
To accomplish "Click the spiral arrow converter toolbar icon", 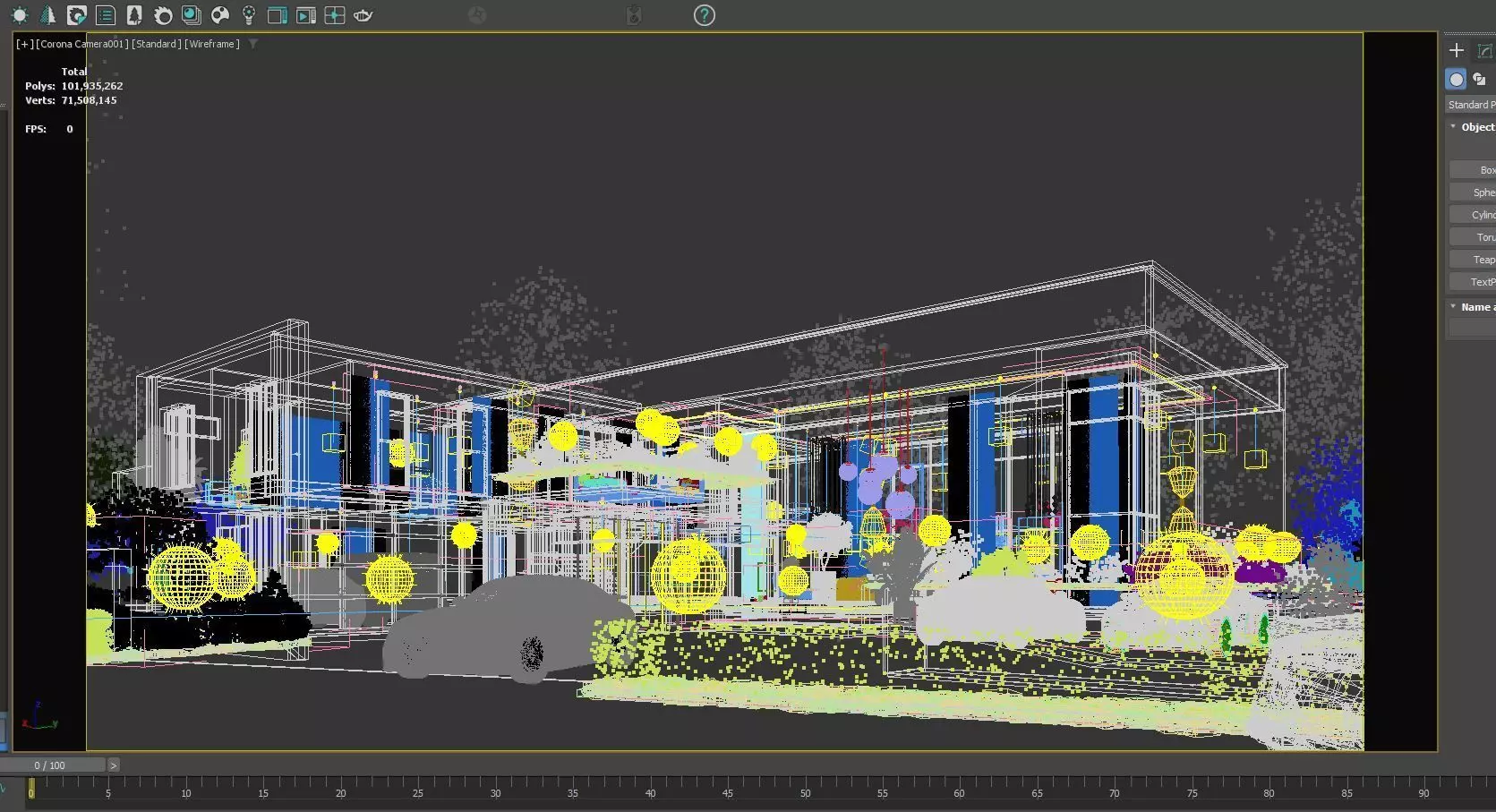I will (77, 15).
